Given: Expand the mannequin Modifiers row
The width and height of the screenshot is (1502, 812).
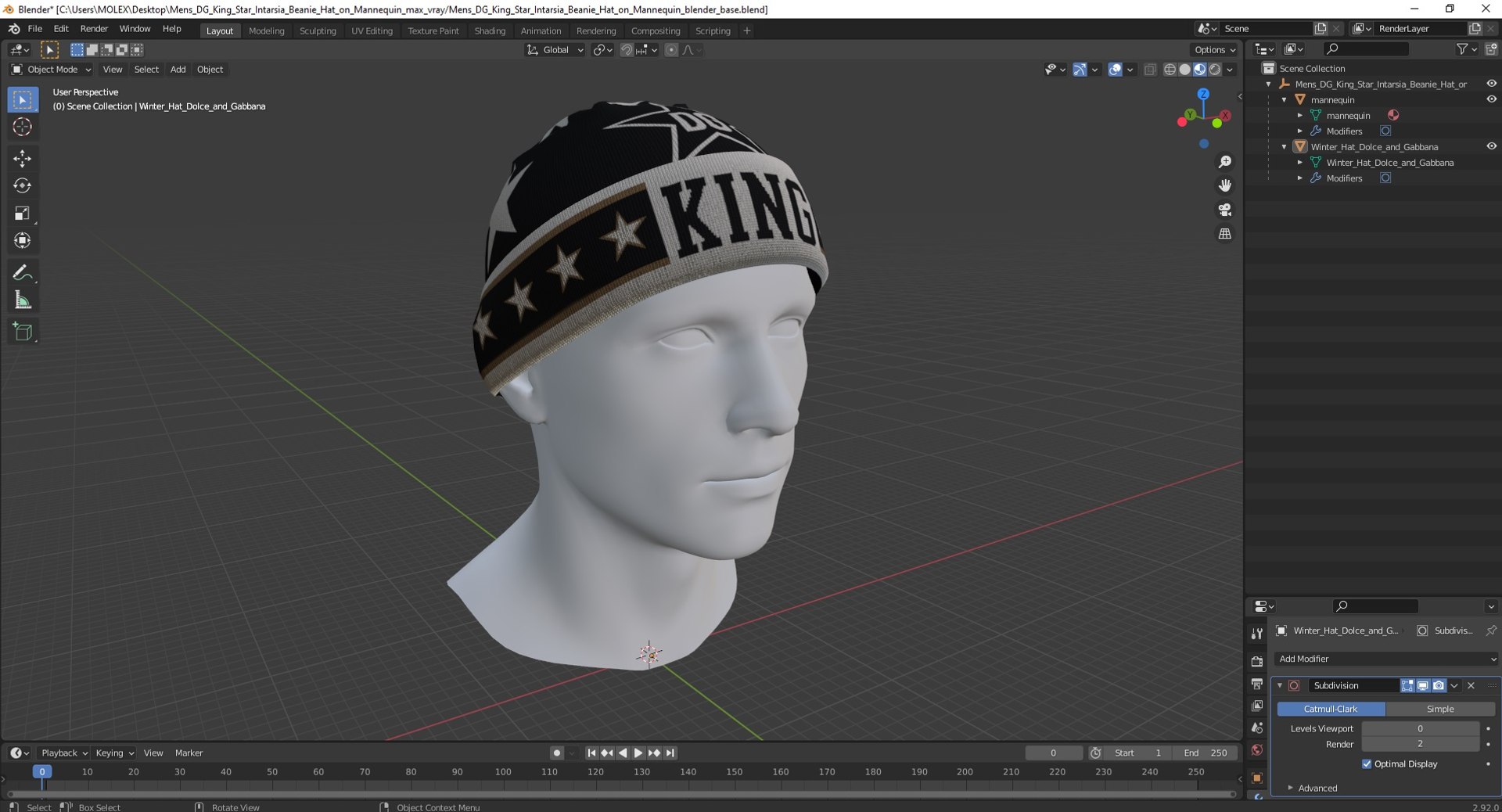Looking at the screenshot, I should pos(1300,131).
